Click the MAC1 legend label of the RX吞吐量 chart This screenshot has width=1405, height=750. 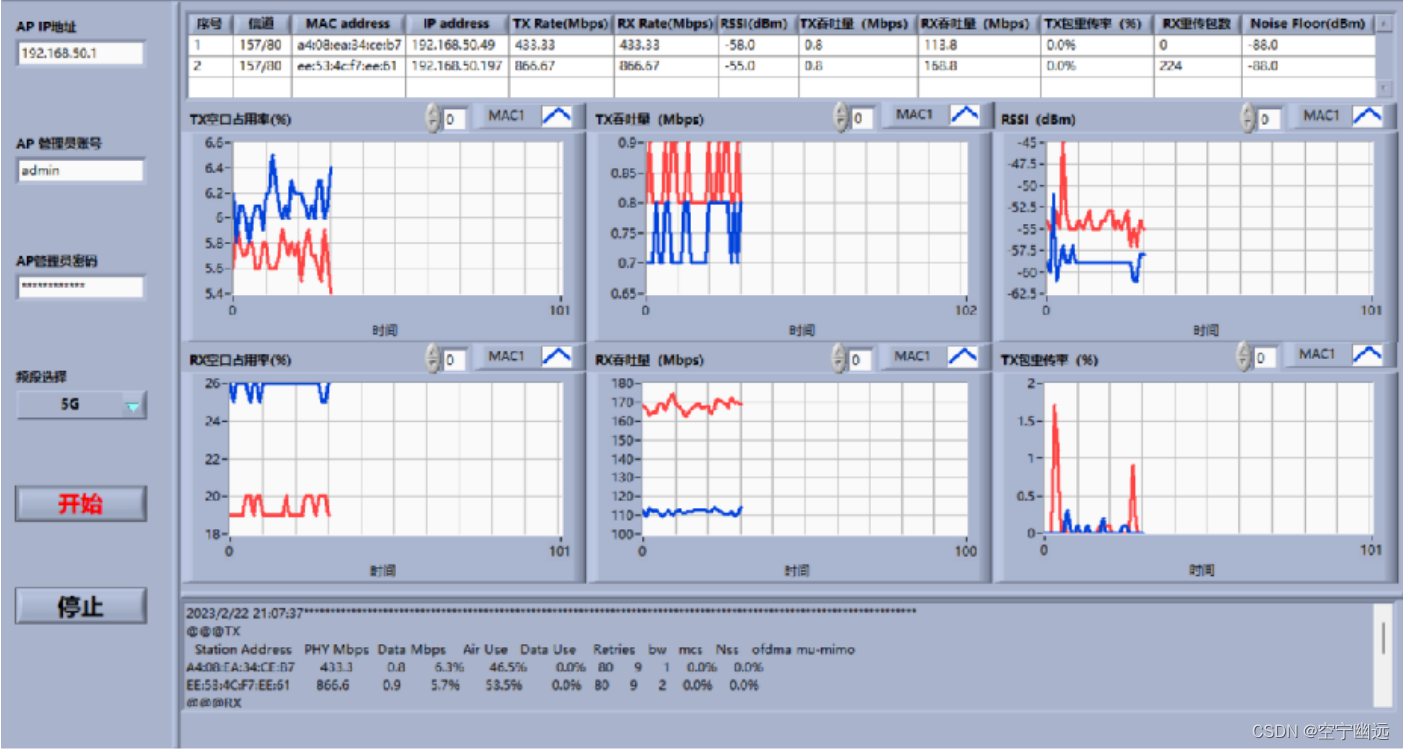[x=914, y=356]
